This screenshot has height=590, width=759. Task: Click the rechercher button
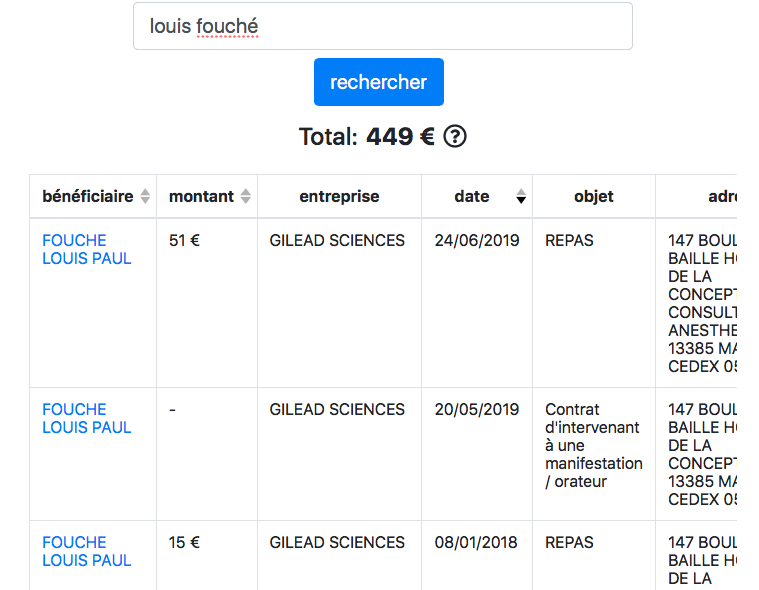pyautogui.click(x=379, y=82)
